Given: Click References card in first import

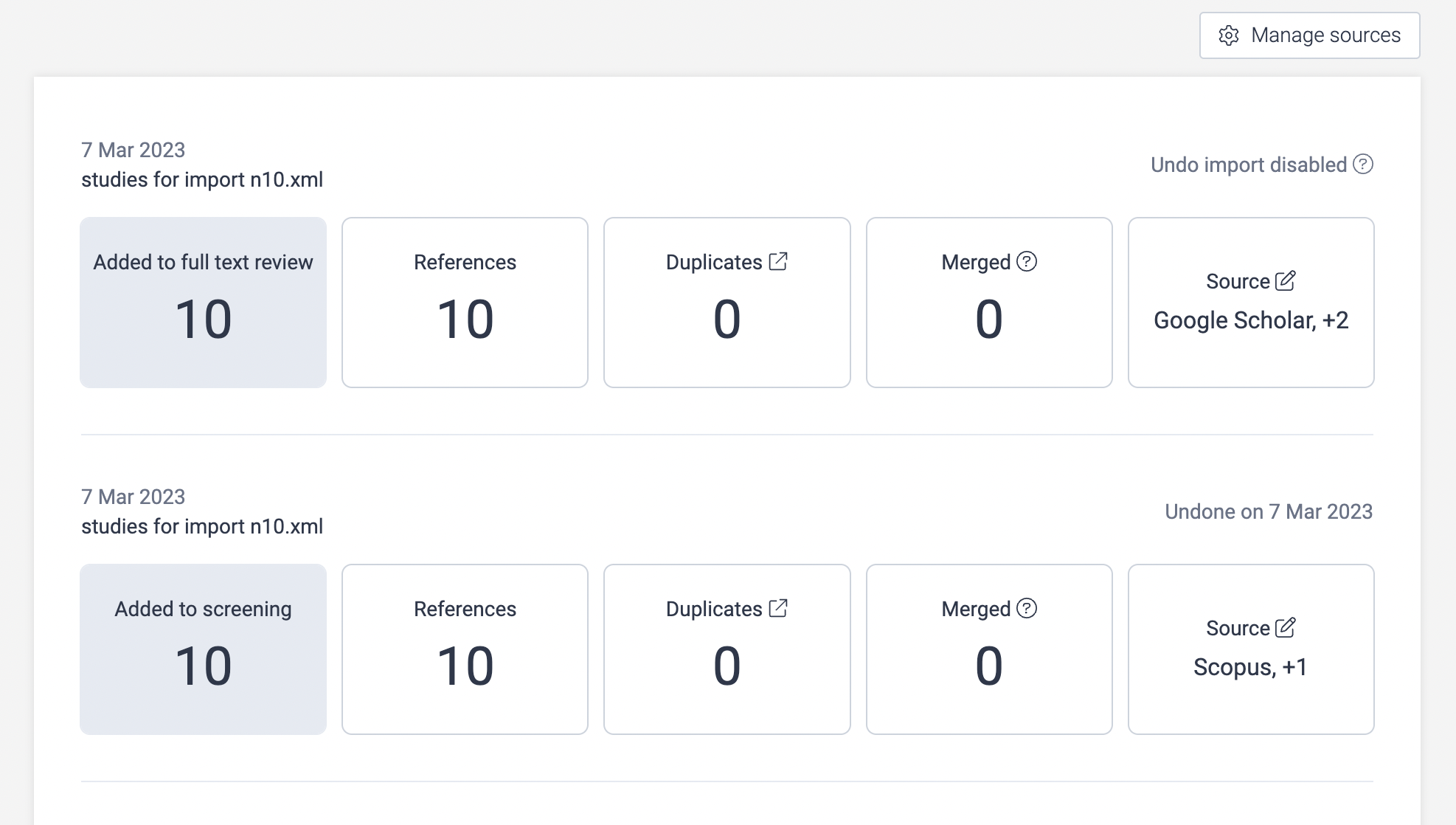Looking at the screenshot, I should pos(465,303).
